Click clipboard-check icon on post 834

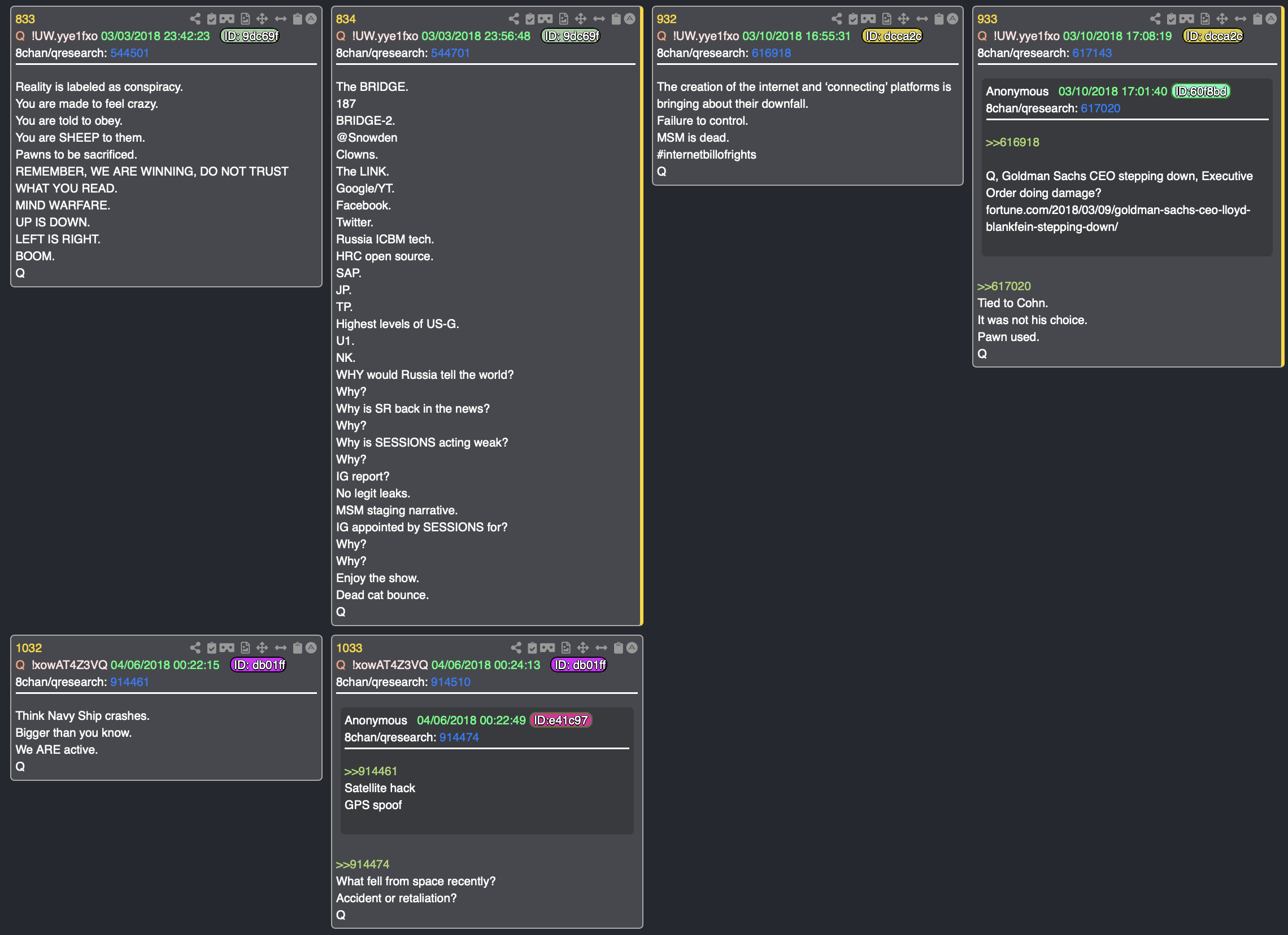530,19
